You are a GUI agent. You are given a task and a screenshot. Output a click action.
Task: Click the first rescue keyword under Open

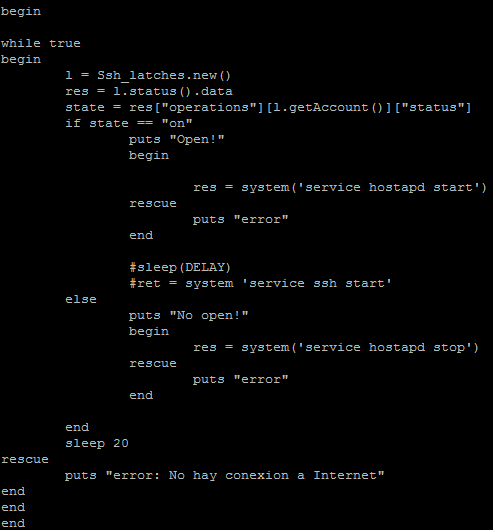(153, 203)
